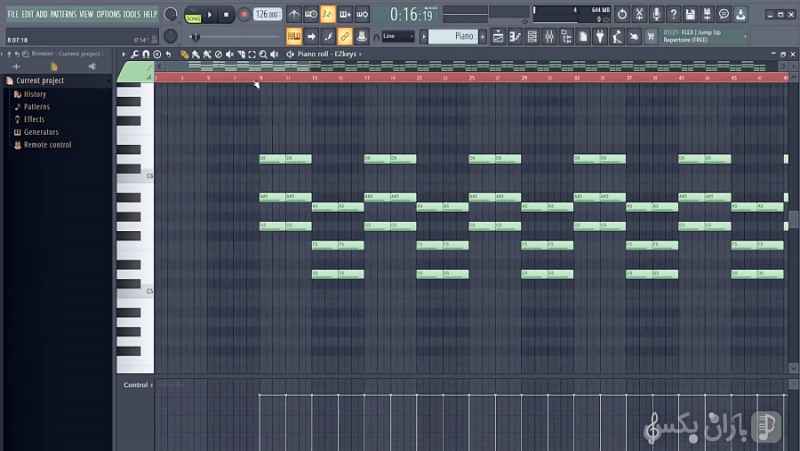Choose the Select tool in piano roll toolbar

pos(252,54)
